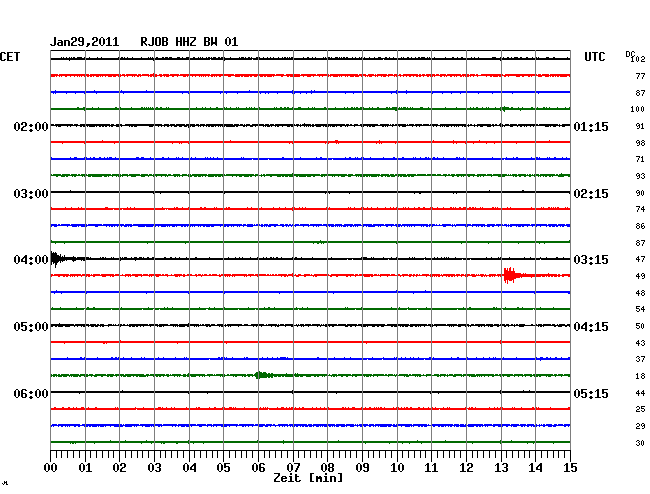Image resolution: width=650 pixels, height=494 pixels.
Task: Click the DC value 48
Action: tap(640, 293)
